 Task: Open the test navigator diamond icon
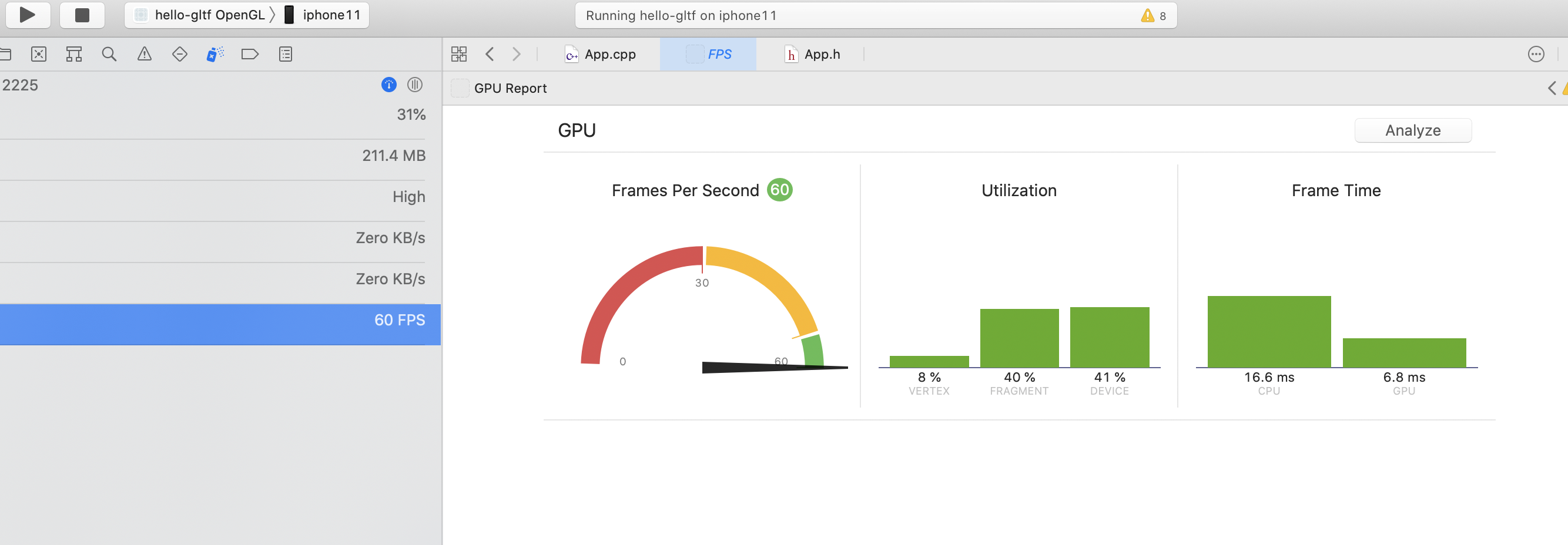[x=180, y=54]
